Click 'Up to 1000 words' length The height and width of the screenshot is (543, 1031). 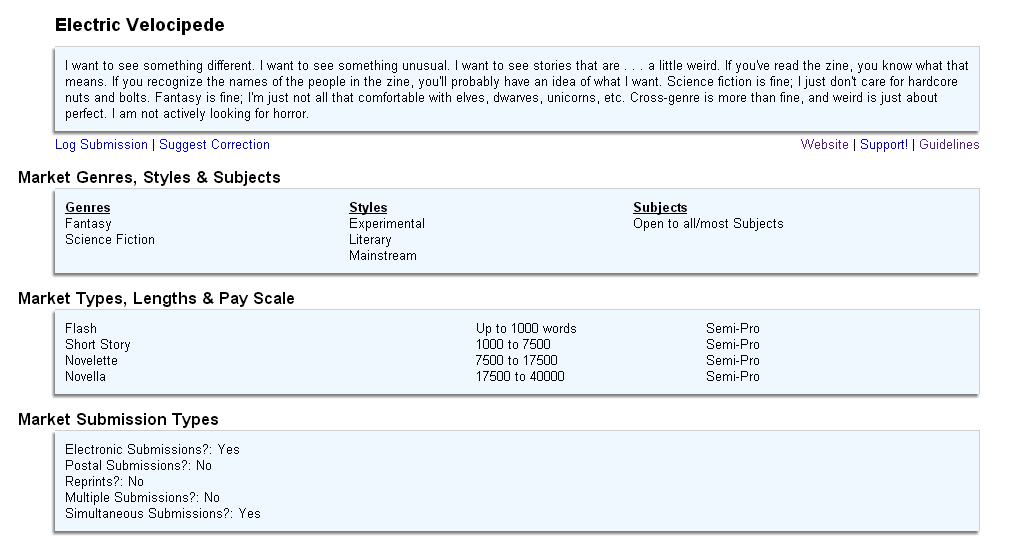coord(526,329)
